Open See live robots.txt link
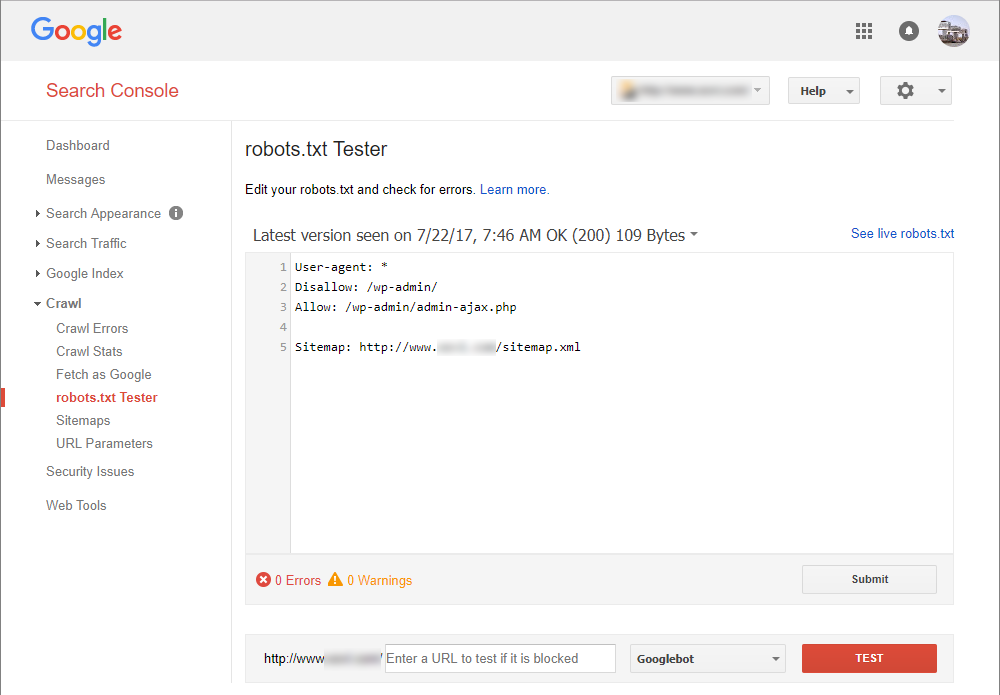1000x695 pixels. (x=902, y=233)
